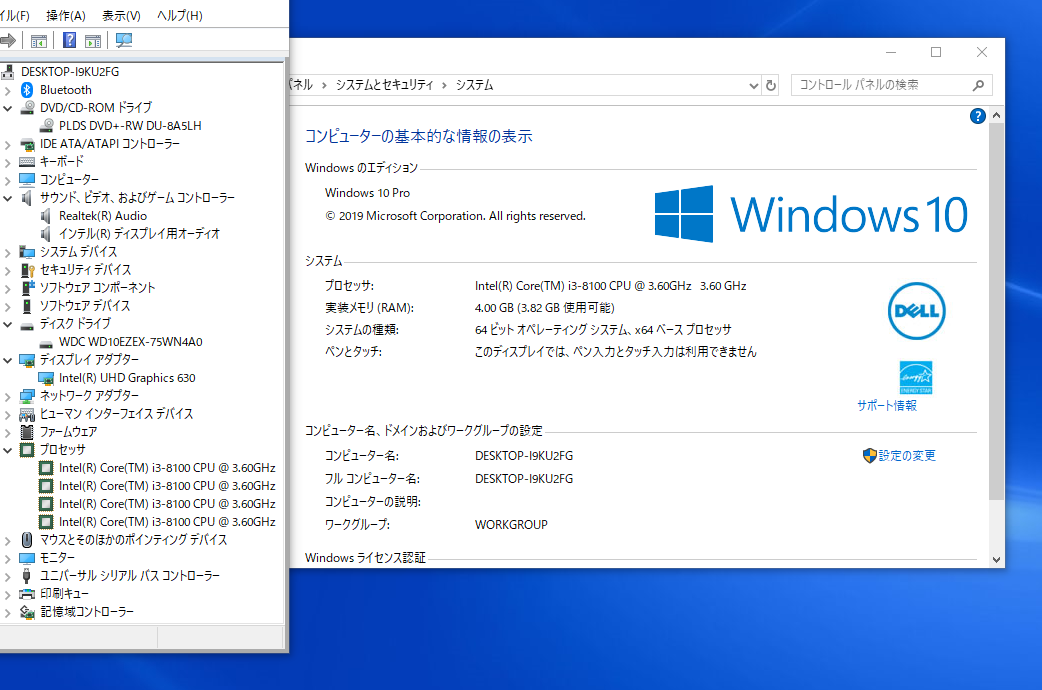Click the search magnifier icon in Control Panel
This screenshot has height=690, width=1042.
coord(978,85)
